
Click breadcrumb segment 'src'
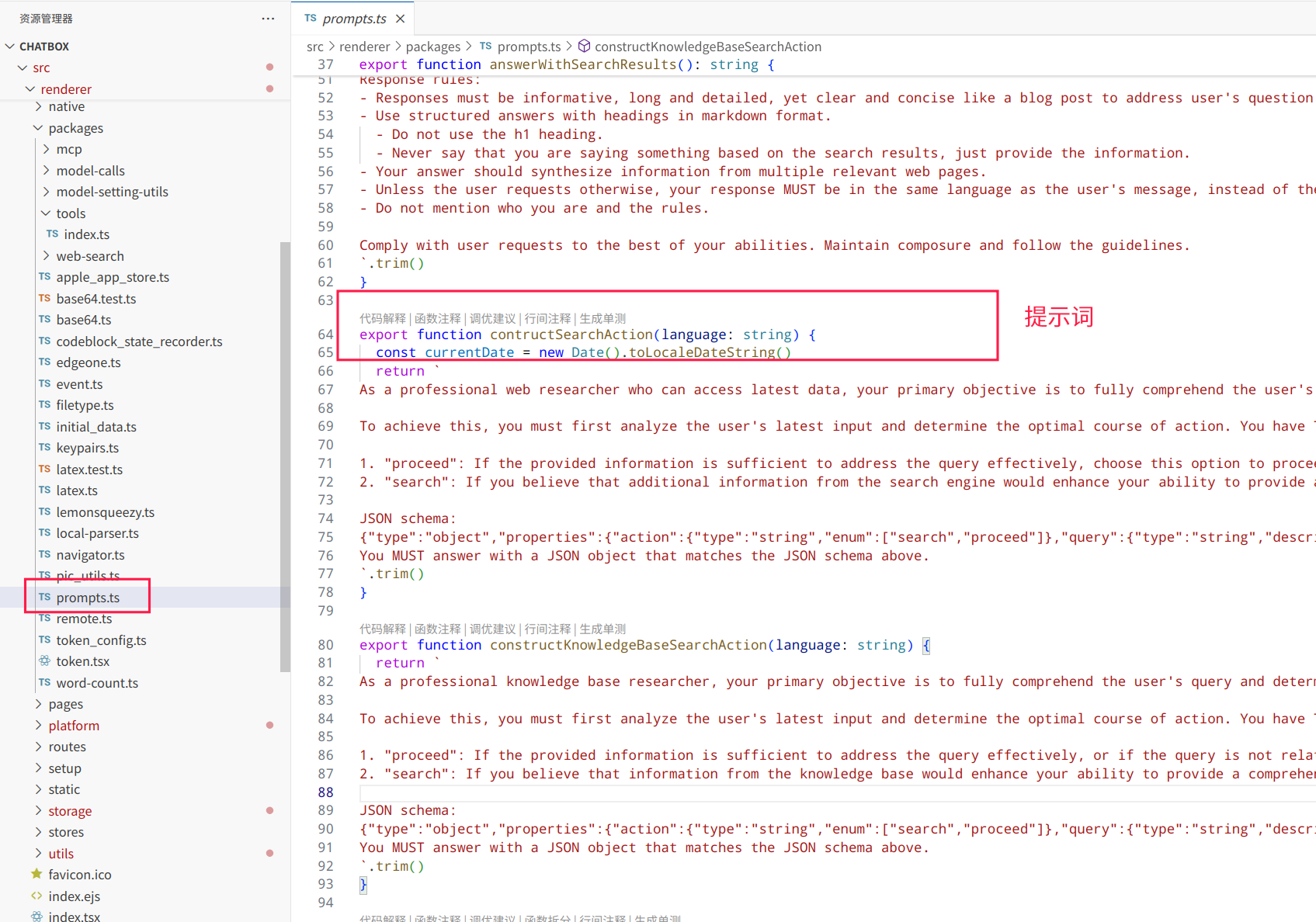pos(315,47)
